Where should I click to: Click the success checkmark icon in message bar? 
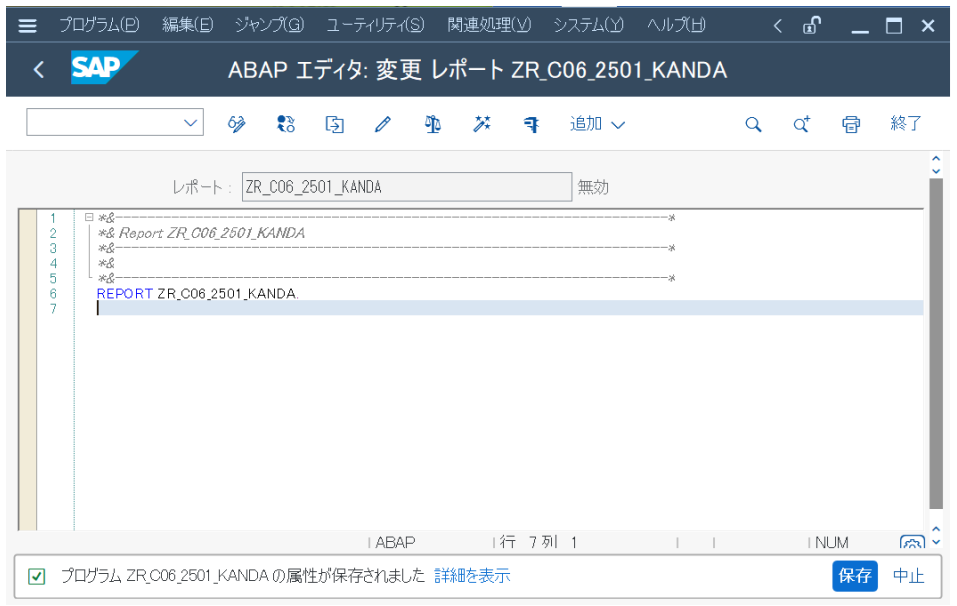coord(37,576)
